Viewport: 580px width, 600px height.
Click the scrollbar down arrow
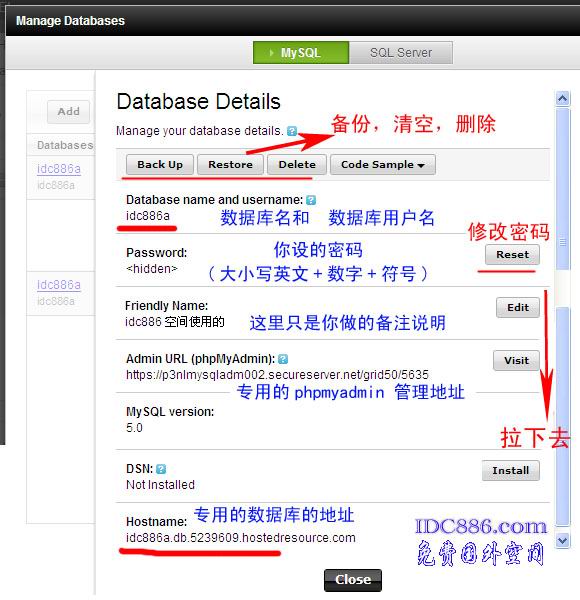click(x=562, y=541)
